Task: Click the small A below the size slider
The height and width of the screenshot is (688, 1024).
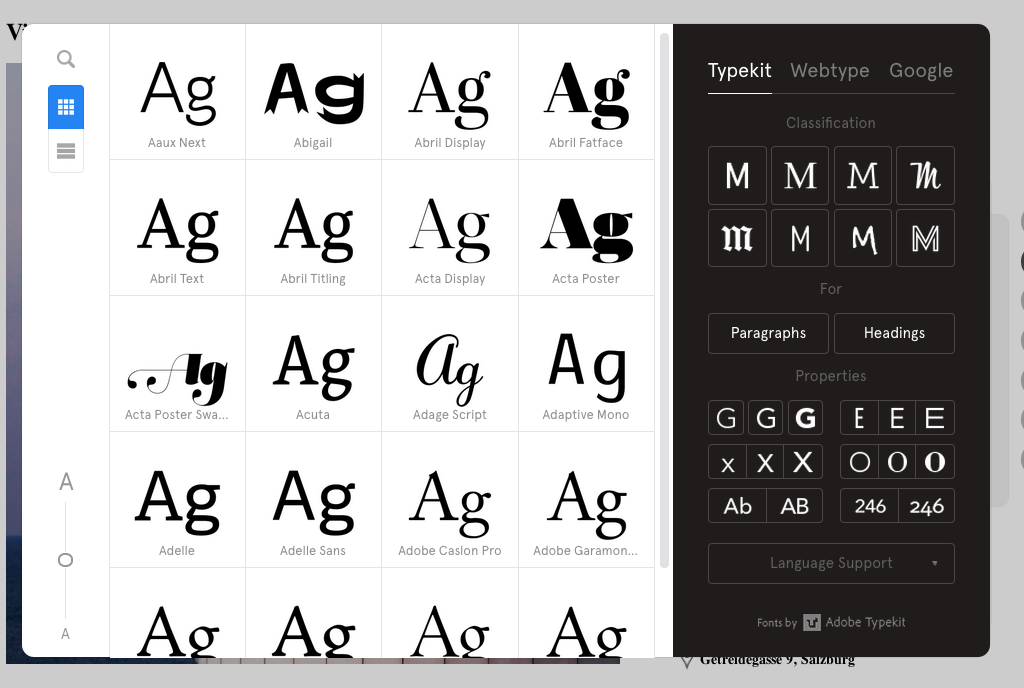Action: (x=65, y=634)
